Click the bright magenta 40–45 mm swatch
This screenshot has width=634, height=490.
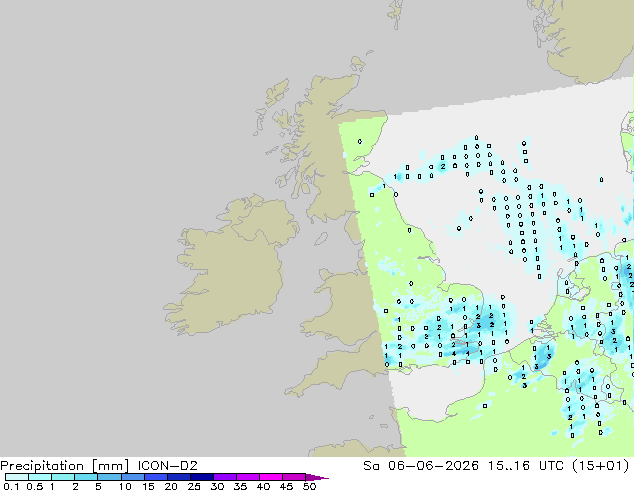coord(271,477)
